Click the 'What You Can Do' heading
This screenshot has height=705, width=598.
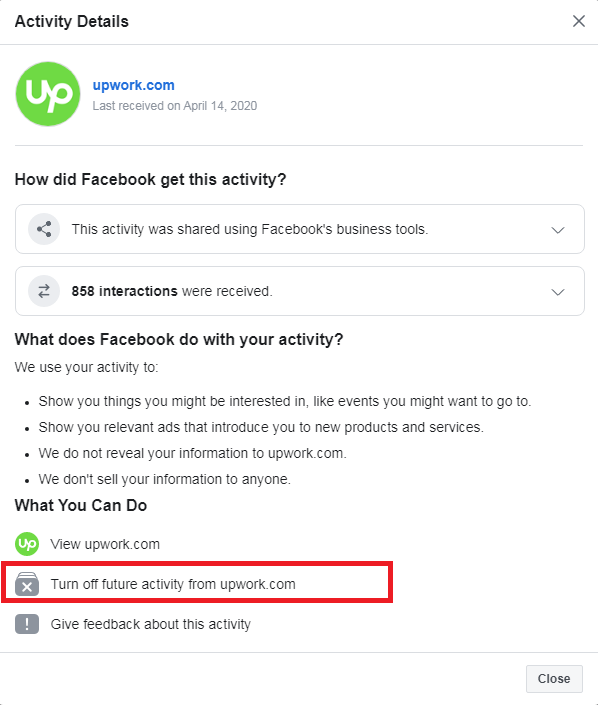pos(81,505)
